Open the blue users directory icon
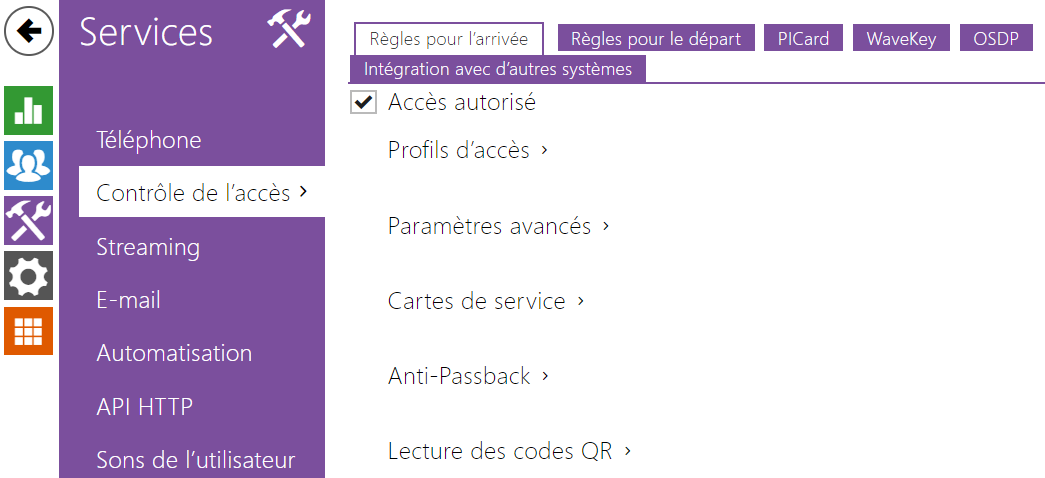Viewport: 1045px width, 478px height. click(29, 165)
